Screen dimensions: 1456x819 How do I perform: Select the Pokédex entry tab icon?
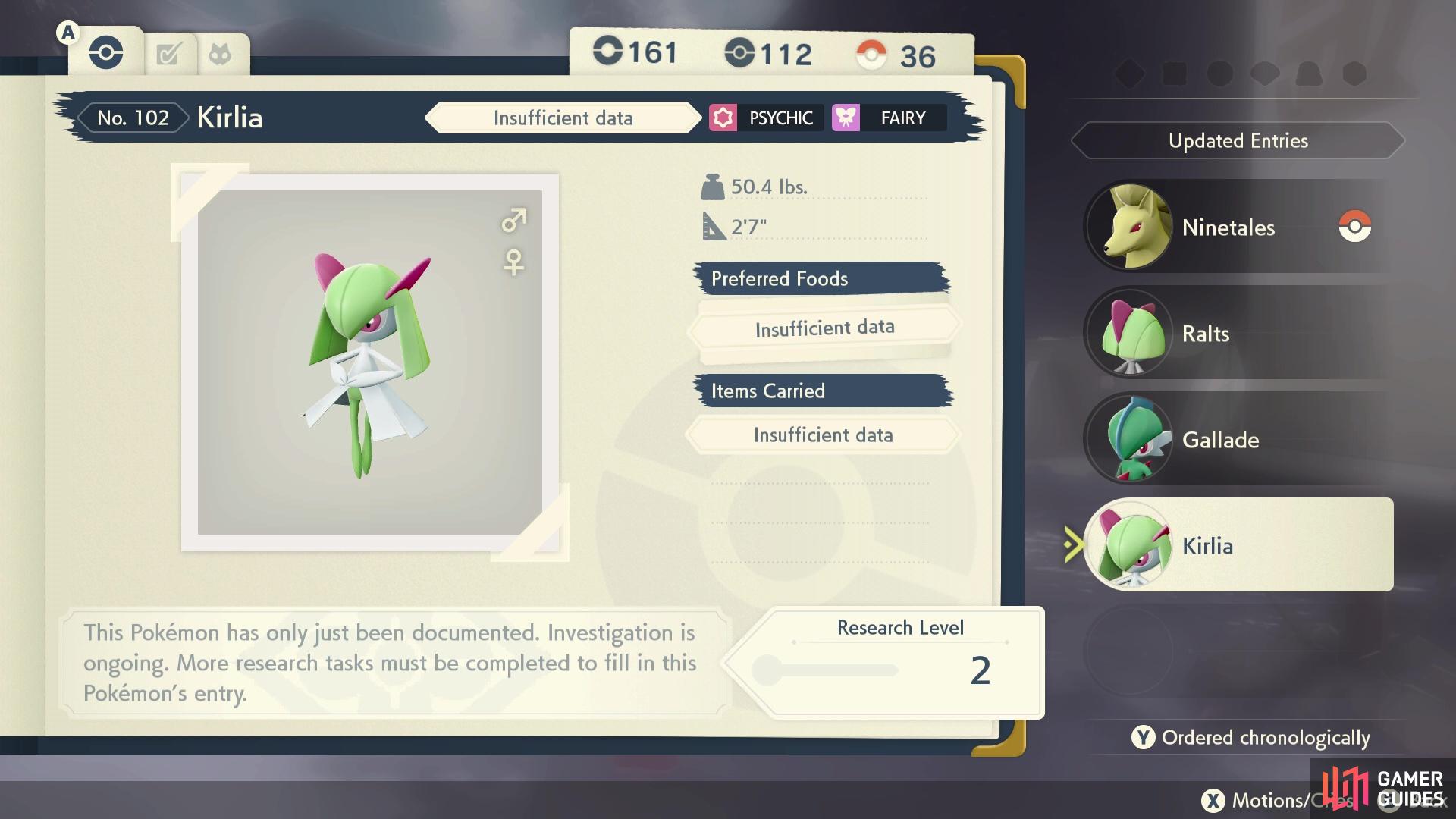pos(106,53)
